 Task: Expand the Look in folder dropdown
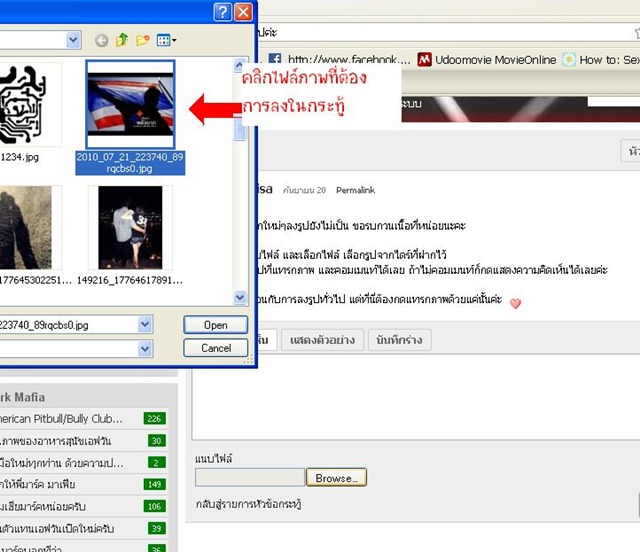click(x=73, y=40)
